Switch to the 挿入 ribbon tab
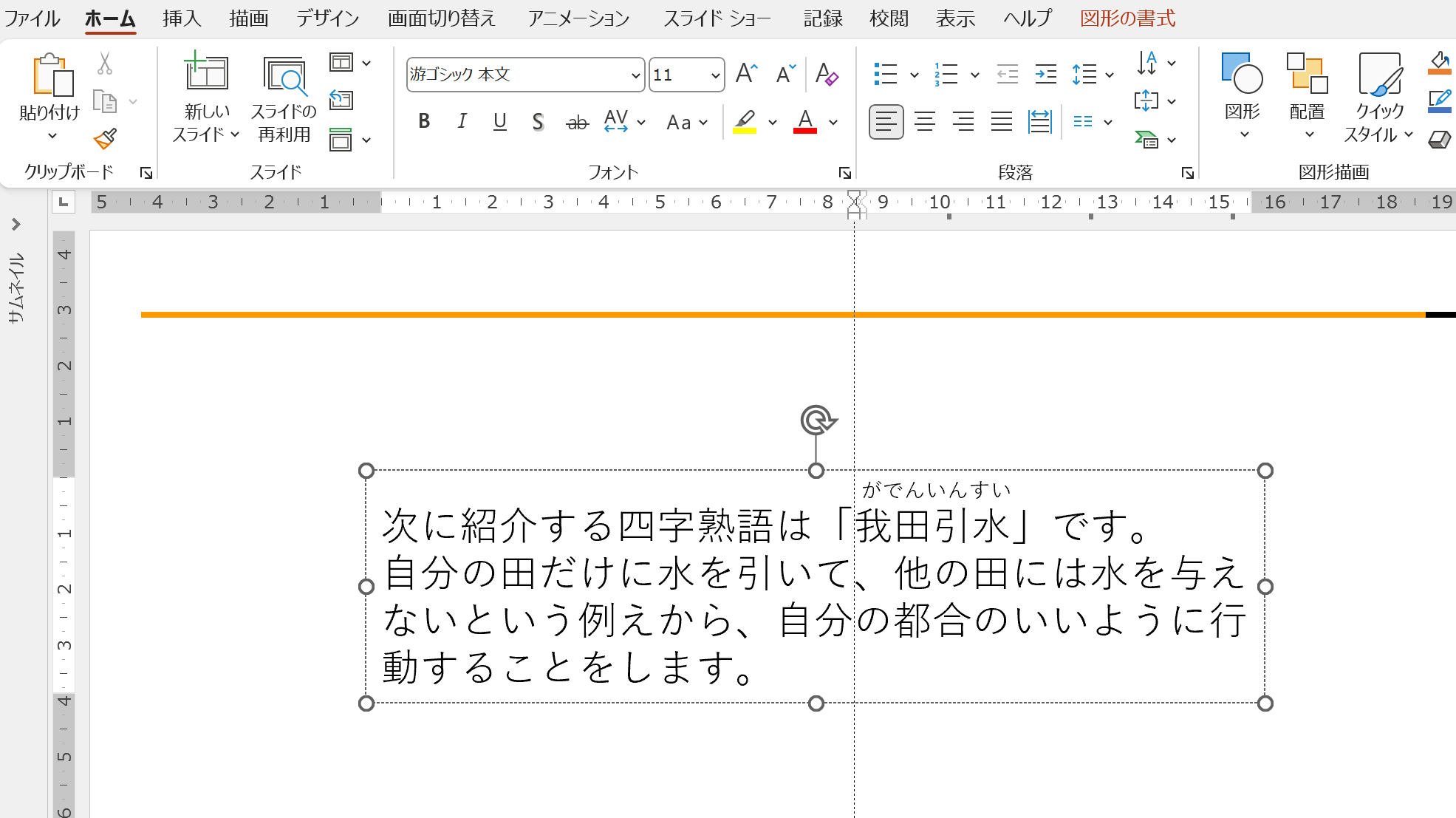1456x818 pixels. point(181,18)
